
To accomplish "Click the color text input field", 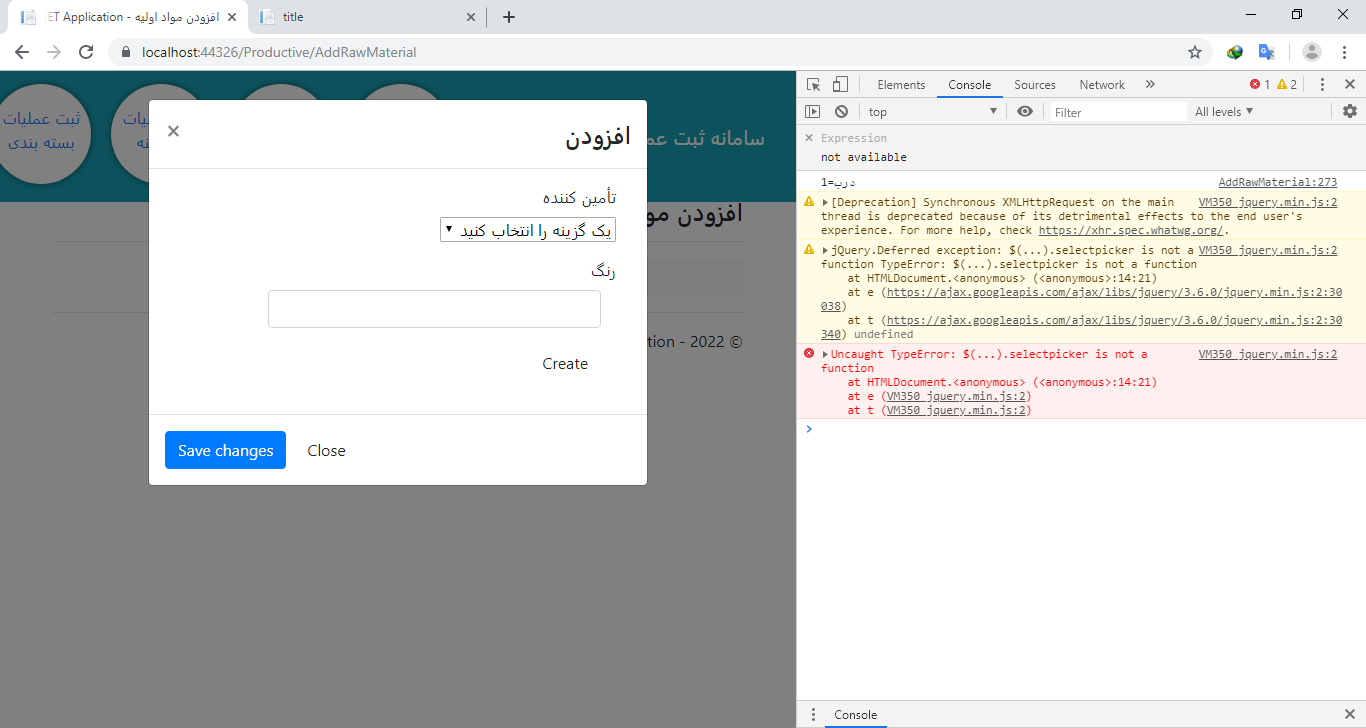I will pos(434,309).
